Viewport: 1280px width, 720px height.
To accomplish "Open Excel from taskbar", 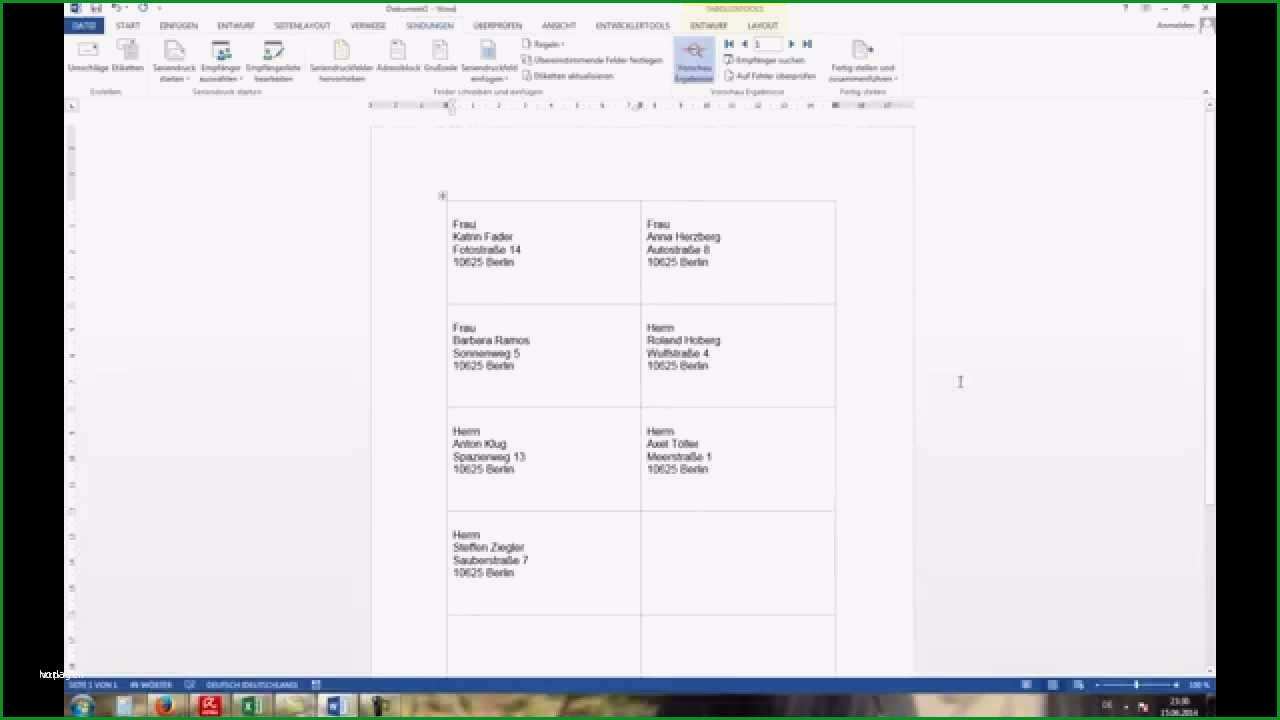I will pyautogui.click(x=252, y=706).
